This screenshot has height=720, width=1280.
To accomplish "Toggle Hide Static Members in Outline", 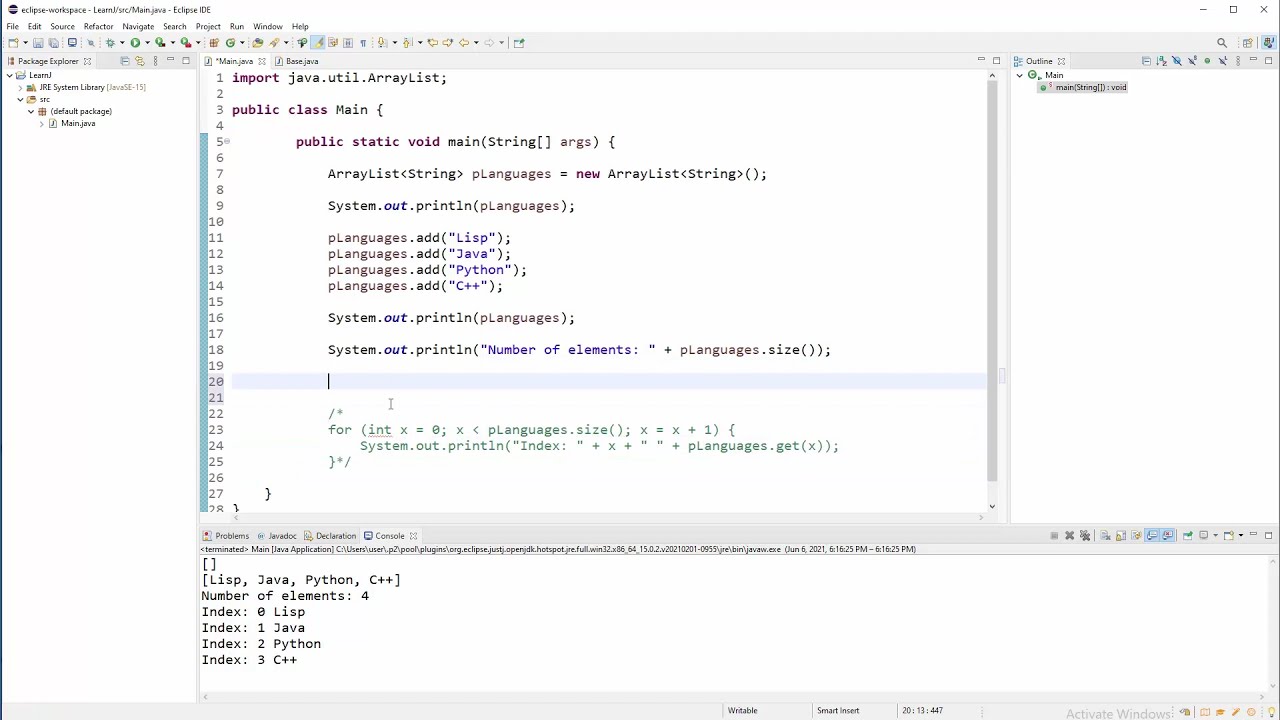I will [1193, 61].
